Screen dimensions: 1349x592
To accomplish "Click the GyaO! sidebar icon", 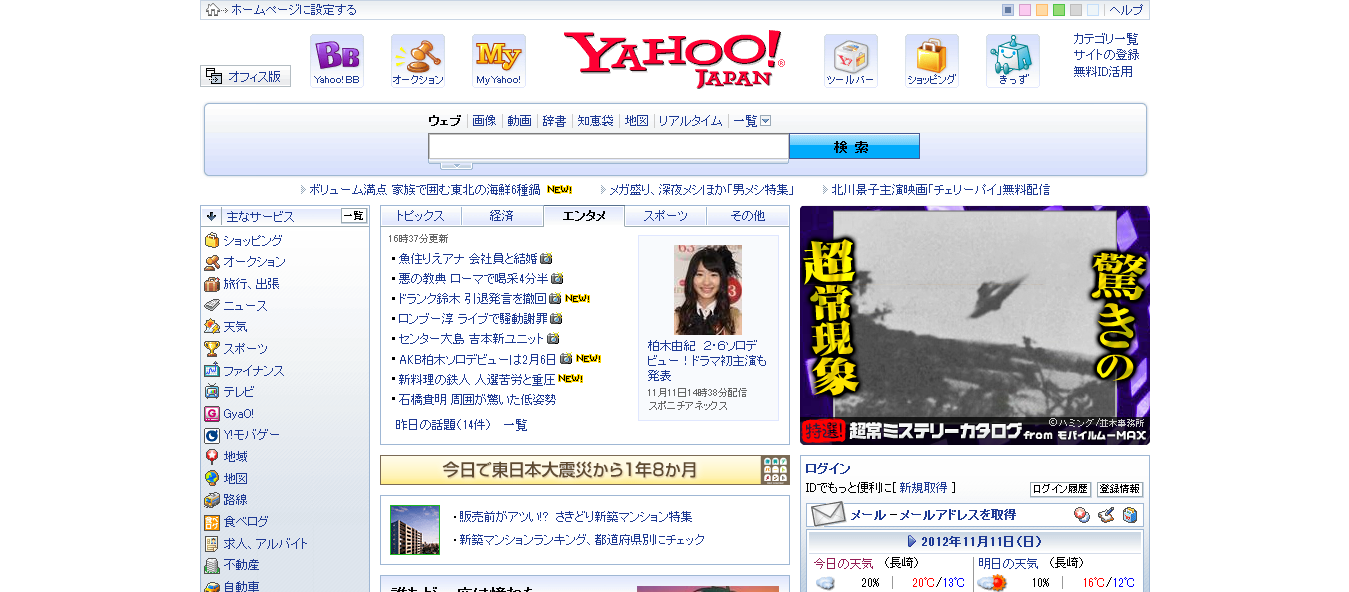I will 212,414.
